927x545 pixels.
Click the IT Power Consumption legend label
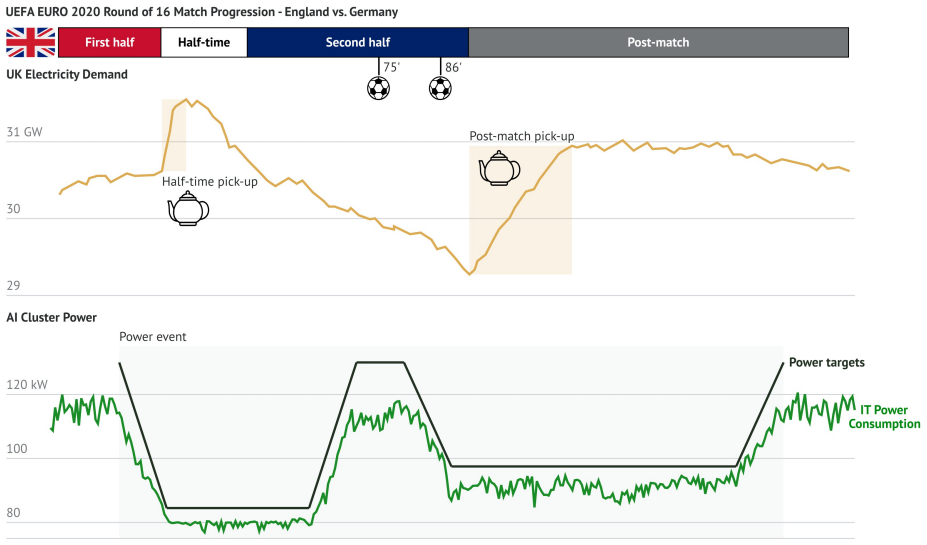[x=884, y=417]
